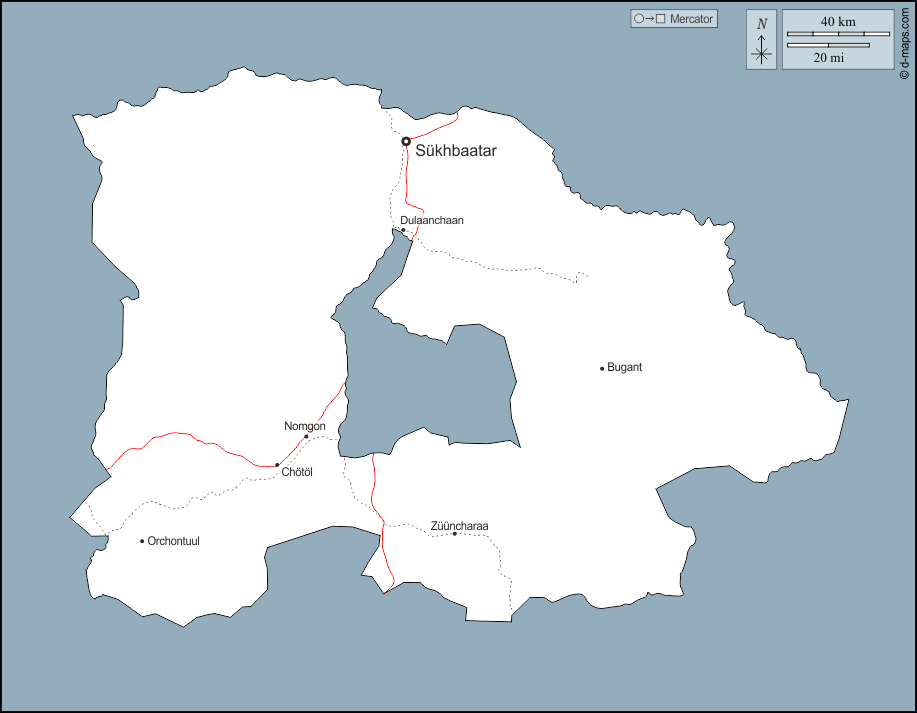The image size is (917, 713).
Task: Click the Dulaanchaan town dot marker
Action: [x=404, y=230]
